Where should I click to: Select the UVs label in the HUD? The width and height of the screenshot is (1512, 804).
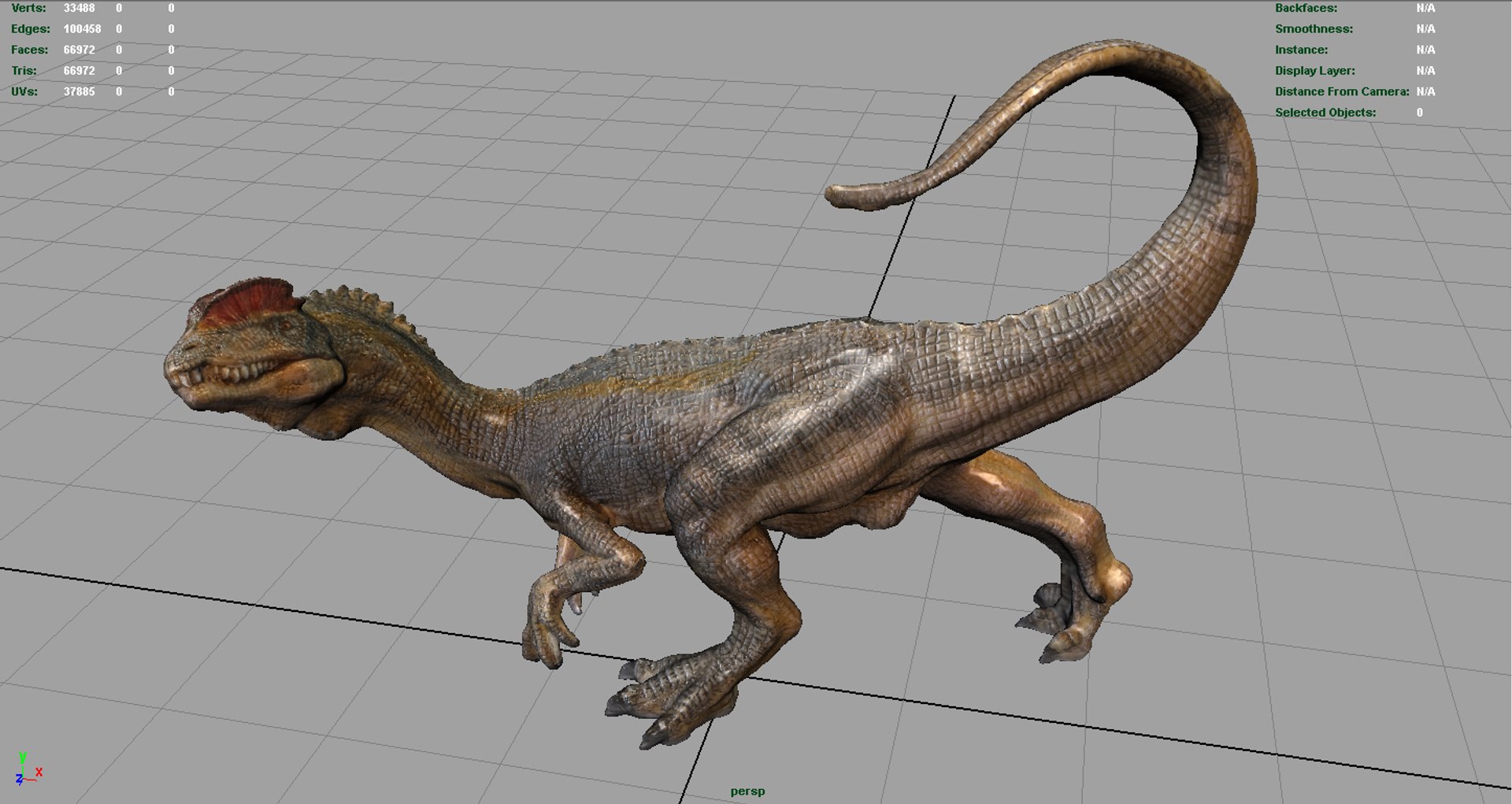coord(24,91)
